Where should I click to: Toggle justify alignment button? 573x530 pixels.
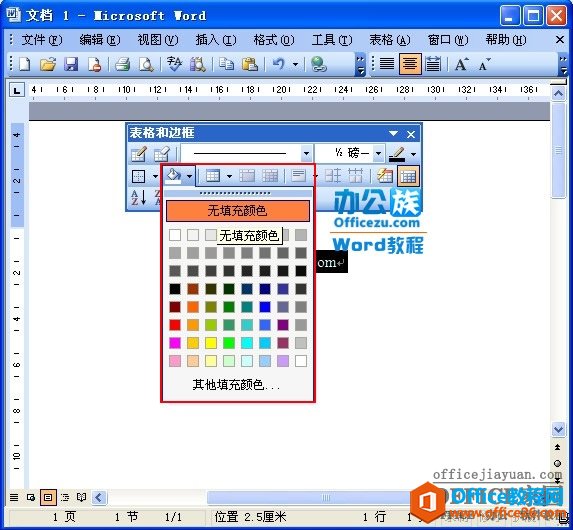[387, 64]
